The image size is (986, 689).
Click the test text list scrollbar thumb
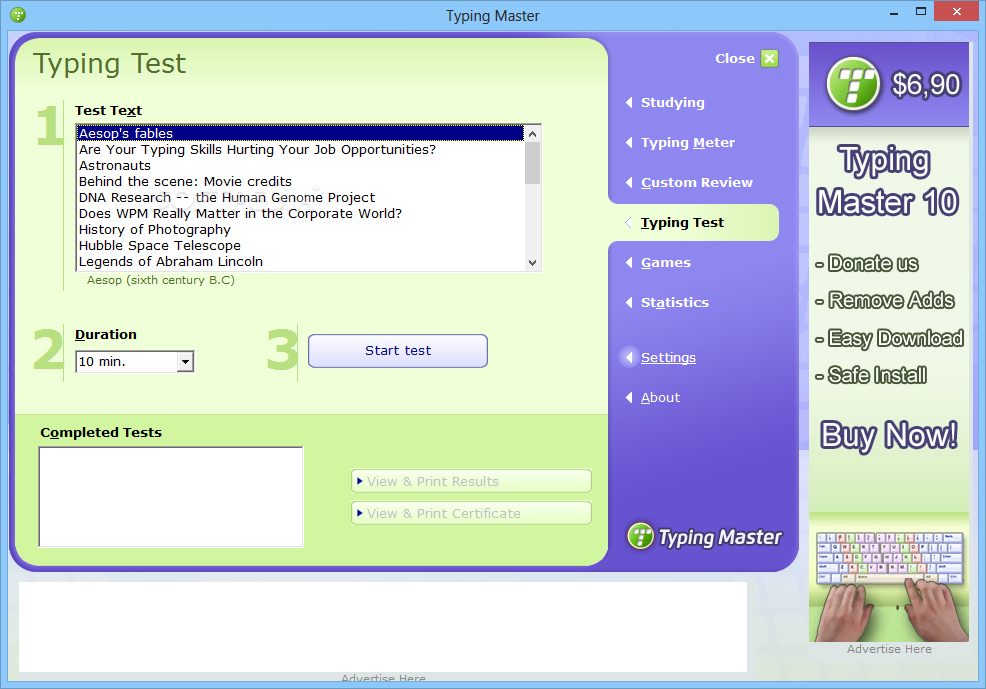533,163
